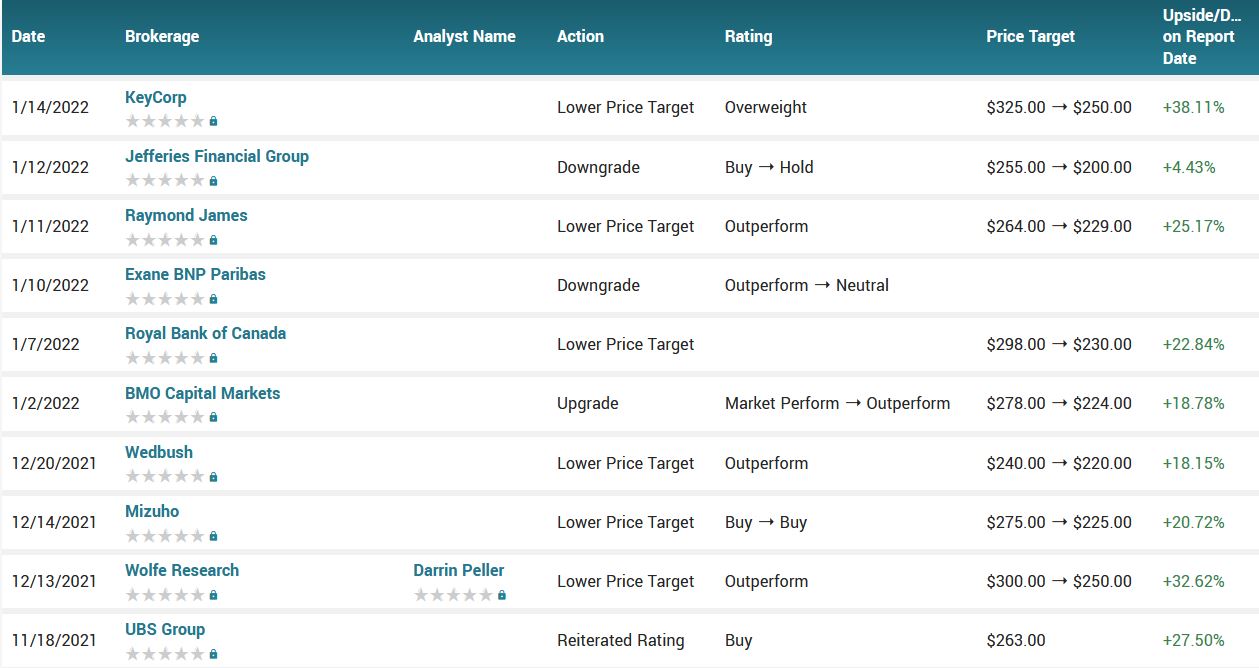Select the date 1/7/2022
The height and width of the screenshot is (668, 1259).
click(46, 344)
